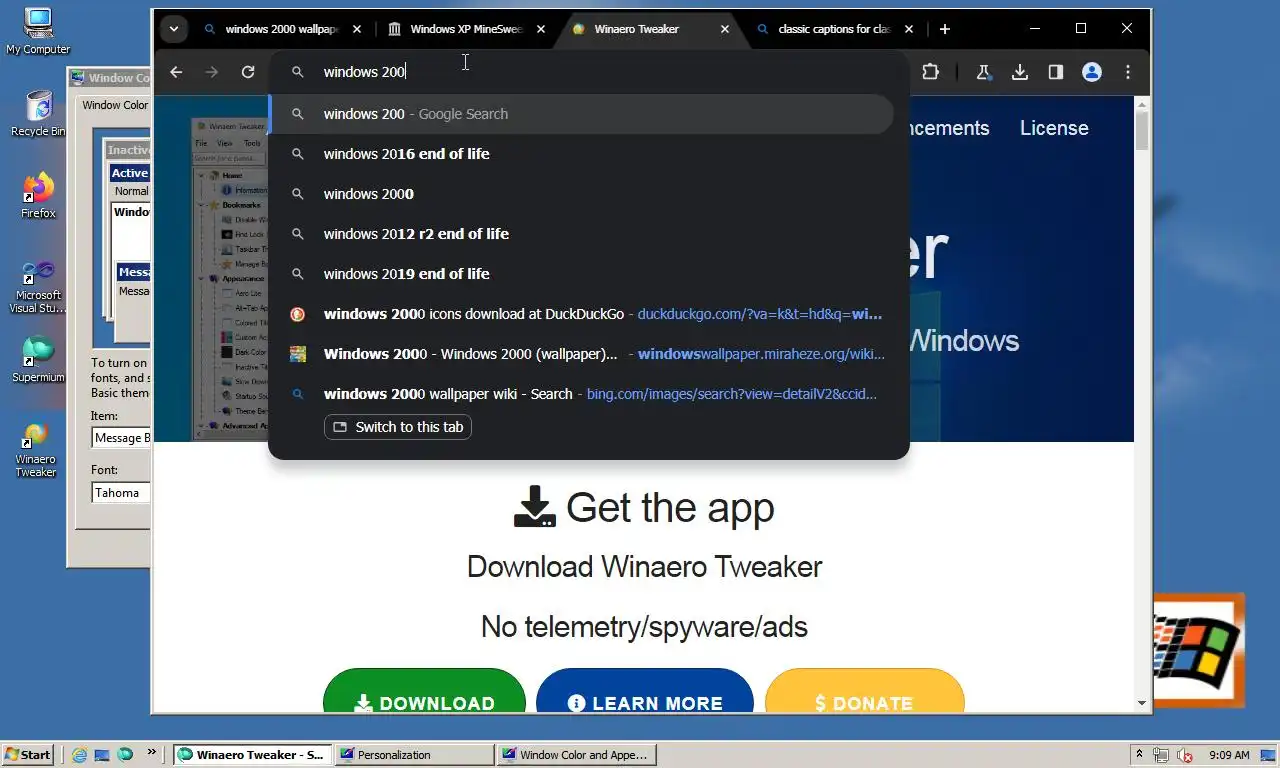Click the Winaero Tweaker screenshot thumbnail

point(230,279)
